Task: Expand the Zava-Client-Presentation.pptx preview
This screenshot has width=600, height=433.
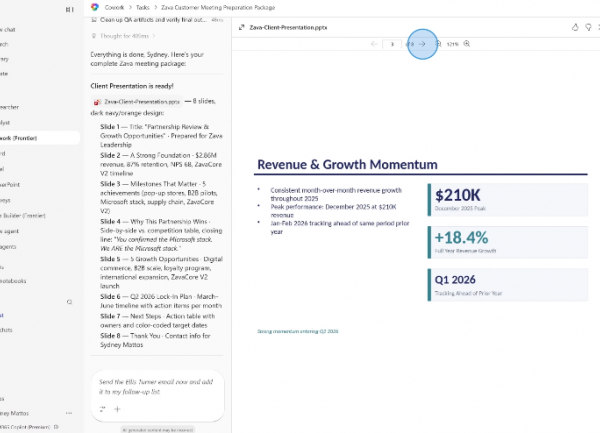Action: tap(242, 27)
